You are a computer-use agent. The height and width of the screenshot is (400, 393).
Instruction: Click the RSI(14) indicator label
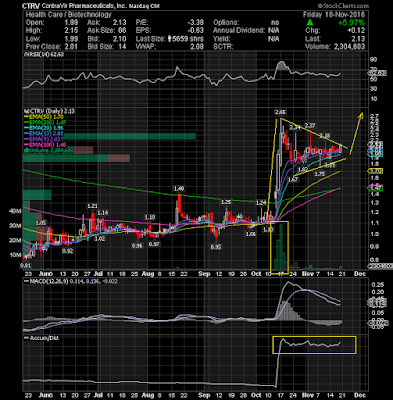tap(43, 54)
